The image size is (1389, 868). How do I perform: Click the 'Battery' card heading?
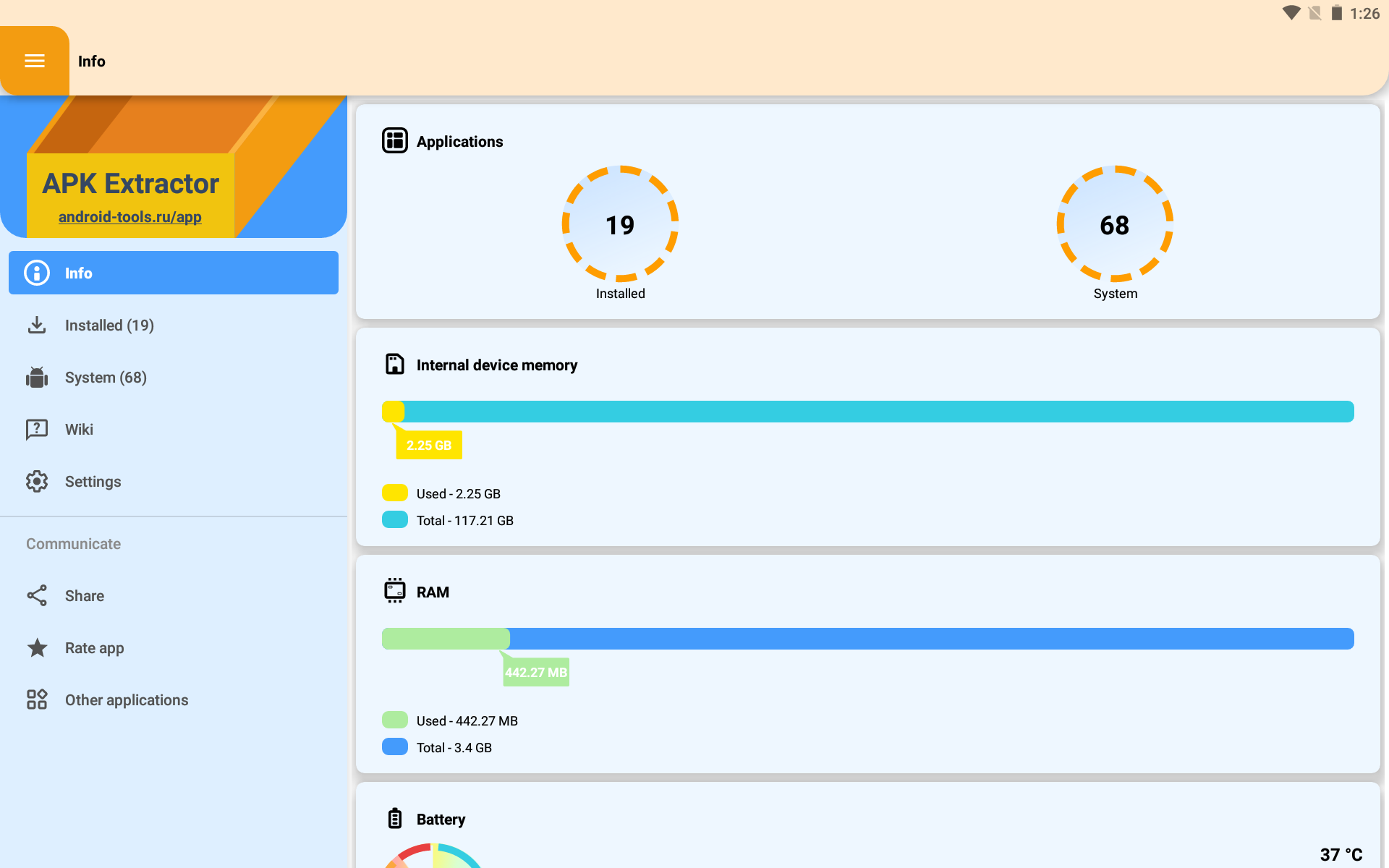click(441, 819)
